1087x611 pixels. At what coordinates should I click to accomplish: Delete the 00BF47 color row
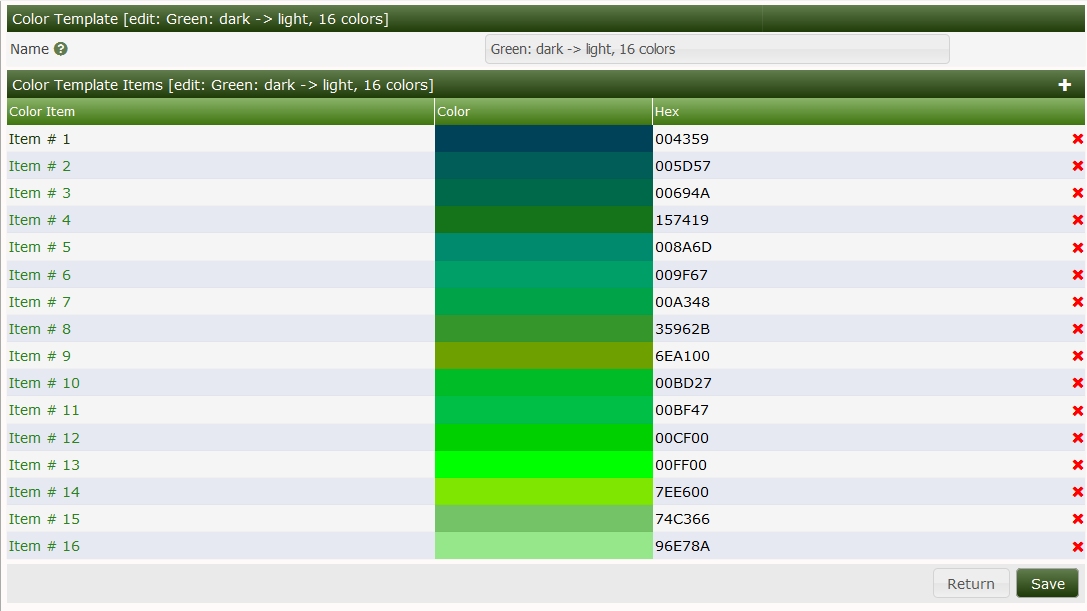click(x=1077, y=410)
